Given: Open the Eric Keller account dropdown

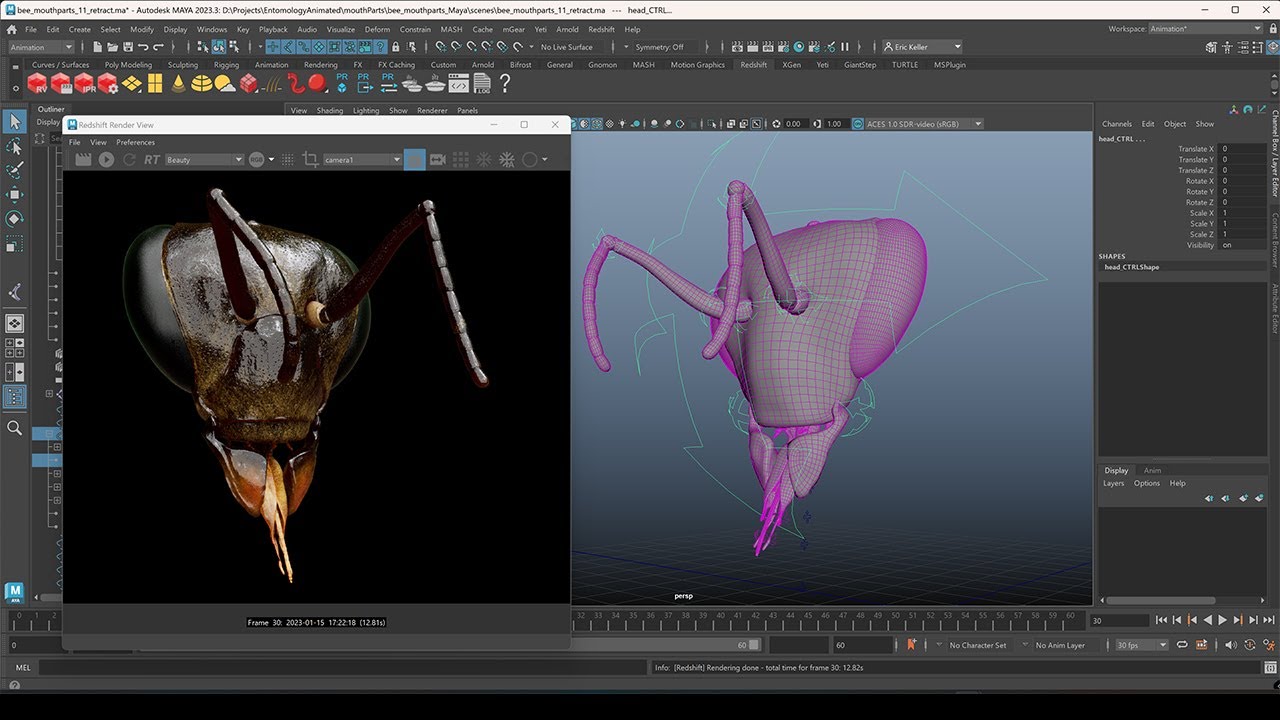Looking at the screenshot, I should click(x=922, y=47).
